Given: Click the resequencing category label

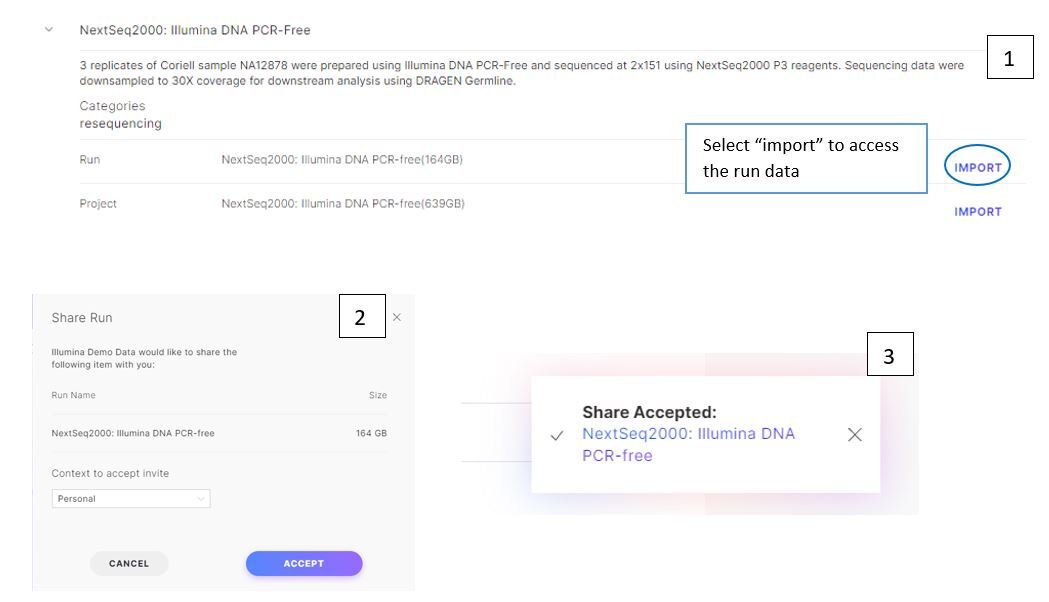Looking at the screenshot, I should pyautogui.click(x=120, y=124).
